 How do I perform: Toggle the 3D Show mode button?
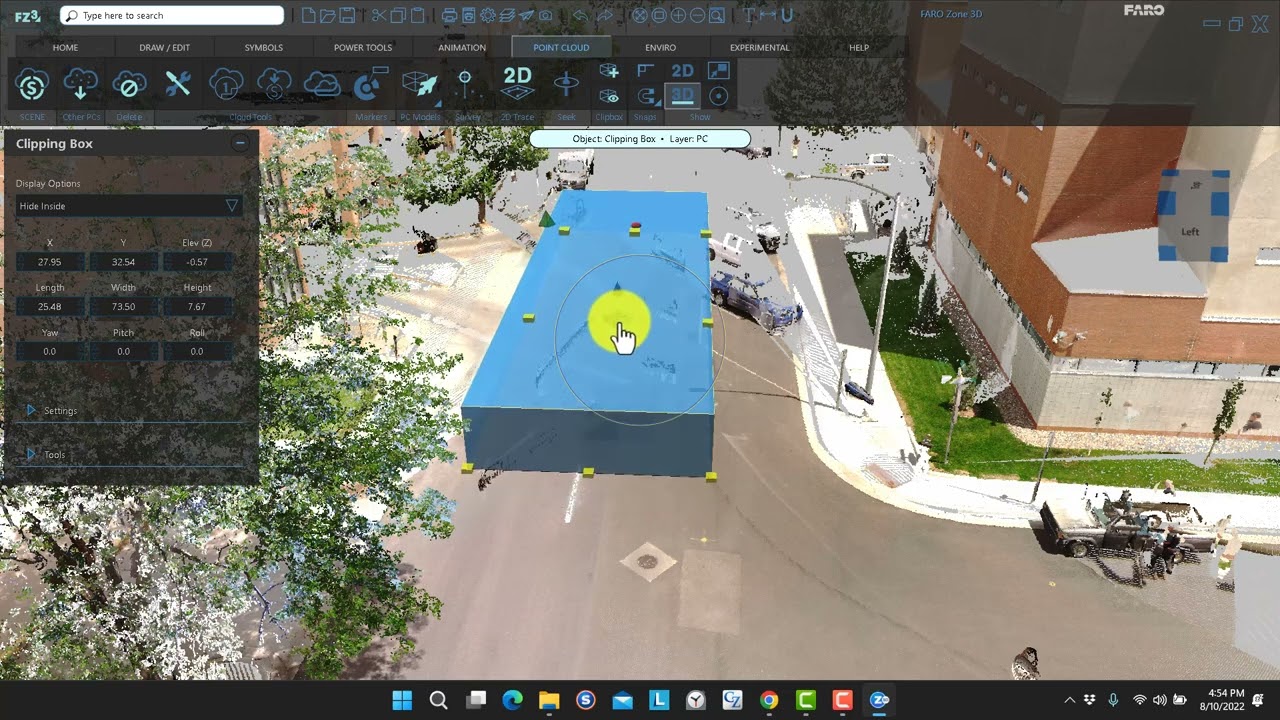point(682,96)
